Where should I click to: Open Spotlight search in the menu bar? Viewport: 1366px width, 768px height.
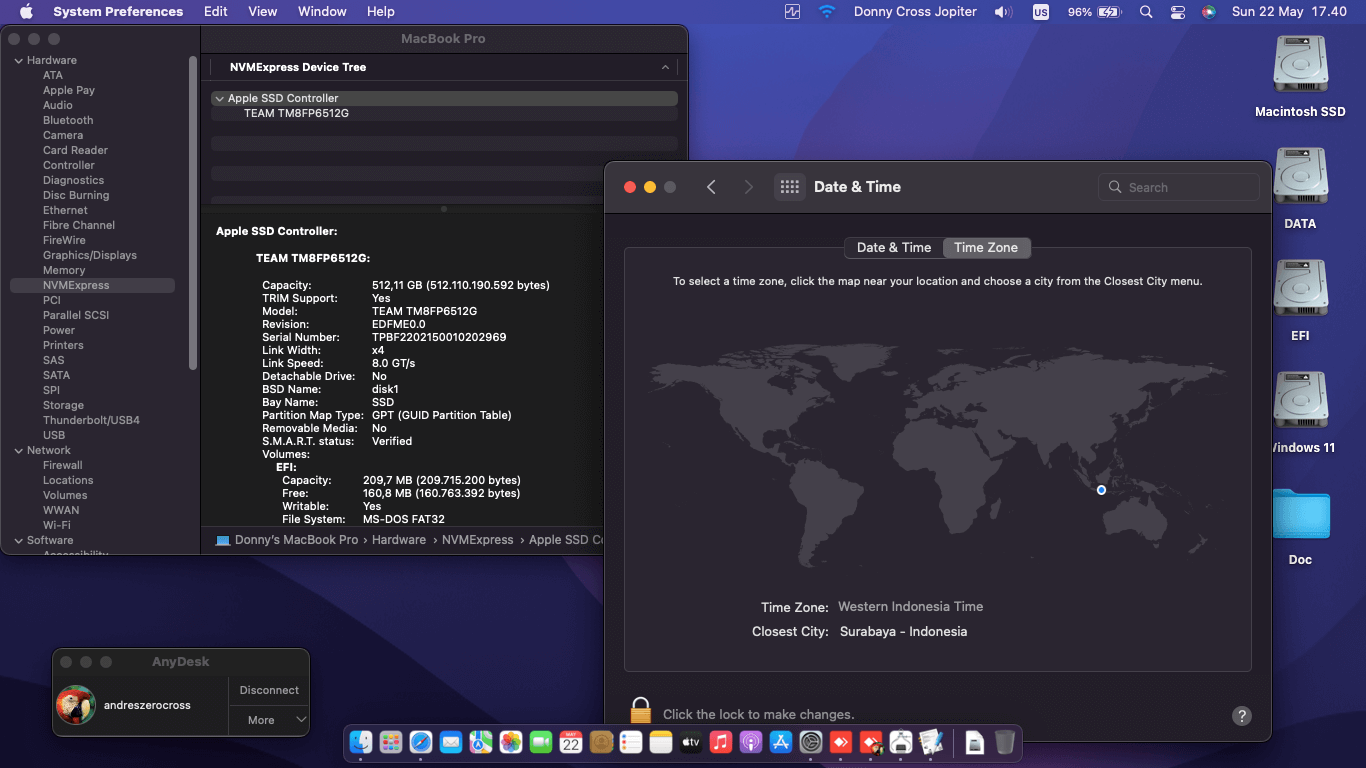1146,12
